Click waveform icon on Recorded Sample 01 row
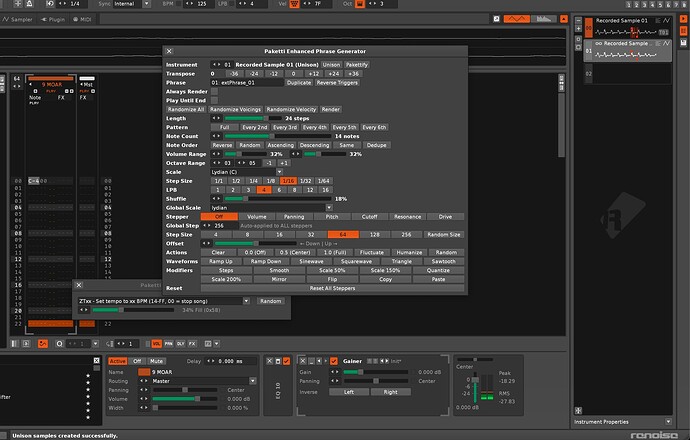 [x=667, y=21]
